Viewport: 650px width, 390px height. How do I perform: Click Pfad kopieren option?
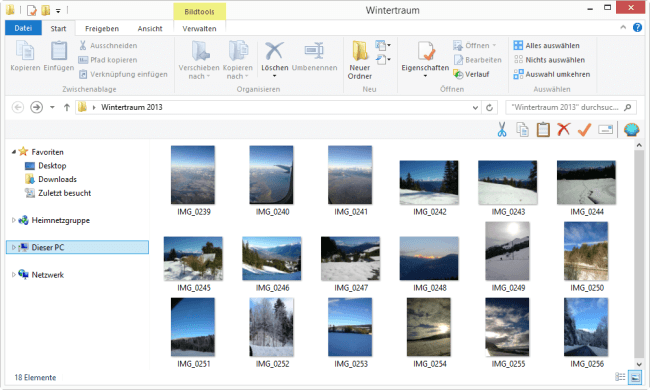[x=108, y=60]
